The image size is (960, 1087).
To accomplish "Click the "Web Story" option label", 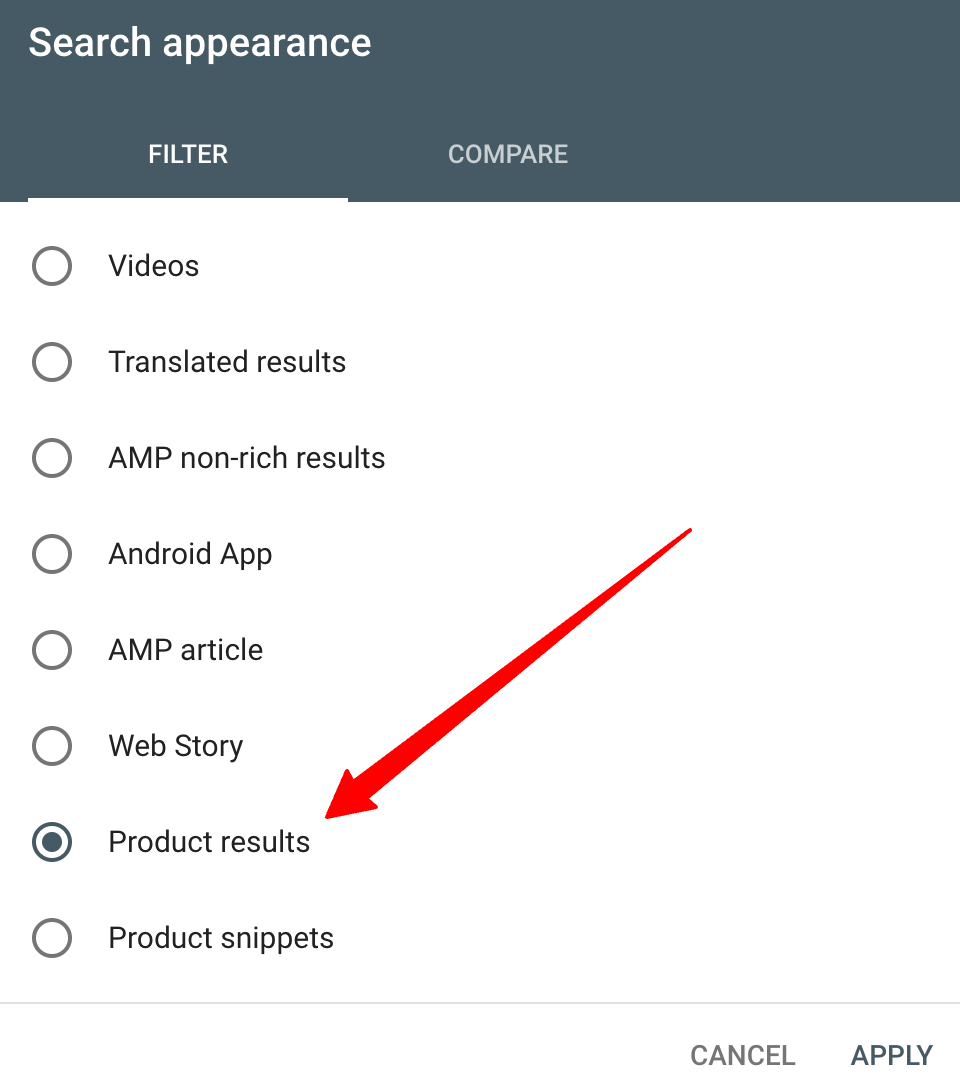I will click(x=176, y=746).
